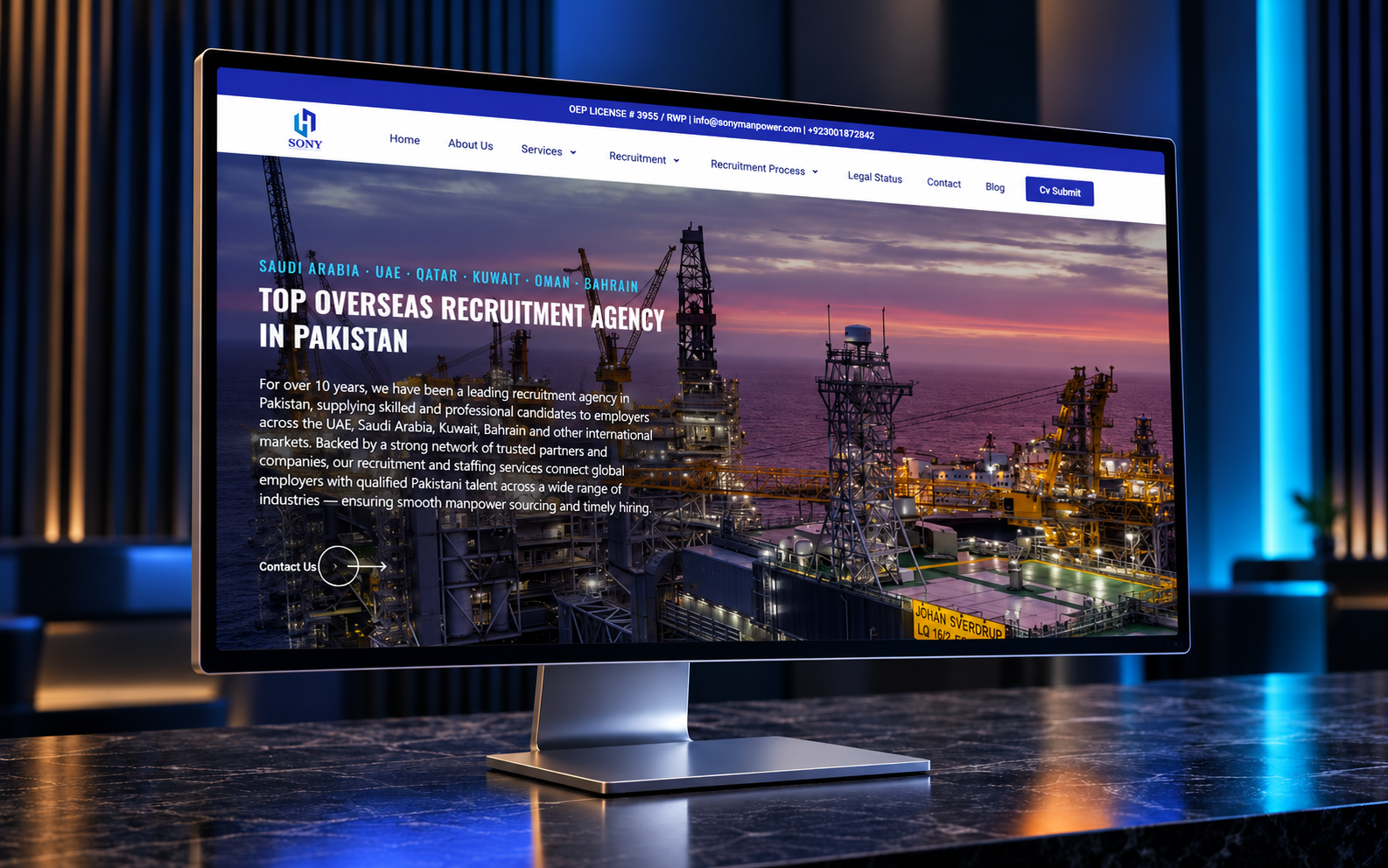Navigate to the Contact menu item
Viewport: 1388px width, 868px height.
[x=943, y=183]
